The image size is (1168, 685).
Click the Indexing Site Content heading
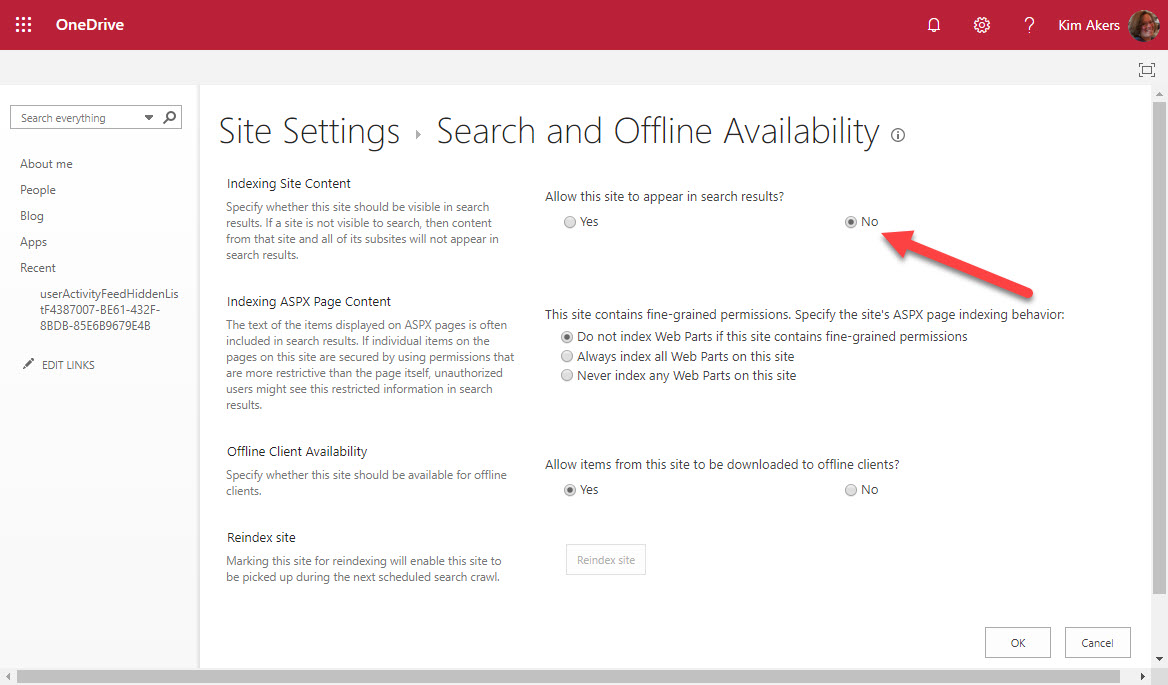(288, 183)
